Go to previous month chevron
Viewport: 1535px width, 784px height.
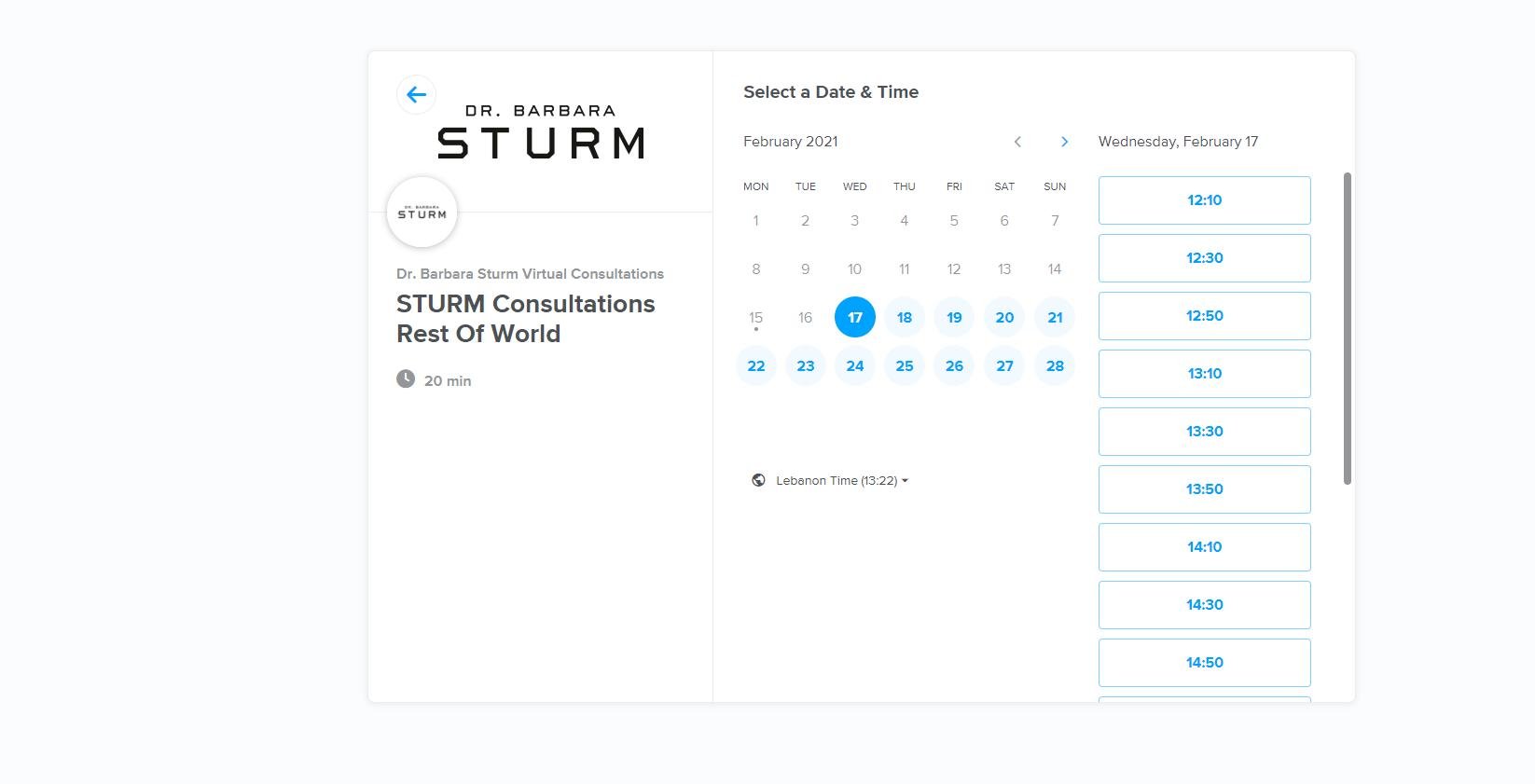tap(1017, 142)
